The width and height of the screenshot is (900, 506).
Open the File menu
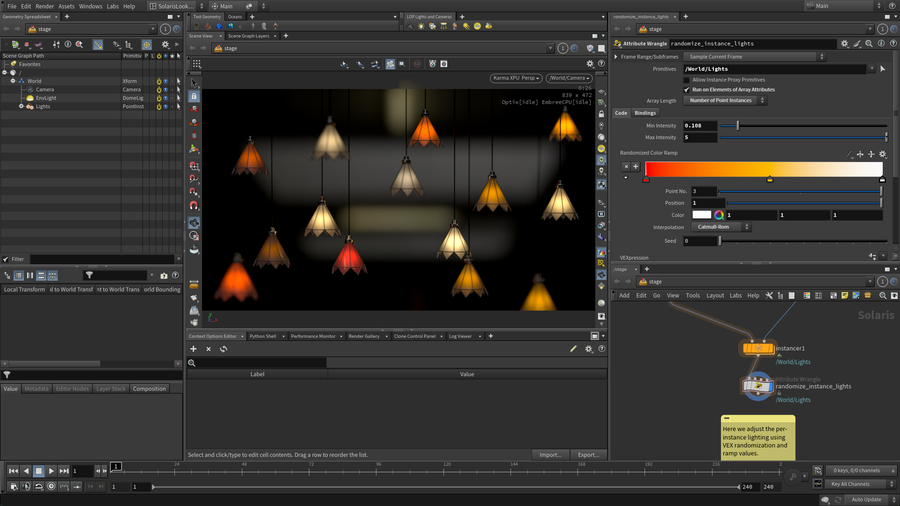(11, 6)
